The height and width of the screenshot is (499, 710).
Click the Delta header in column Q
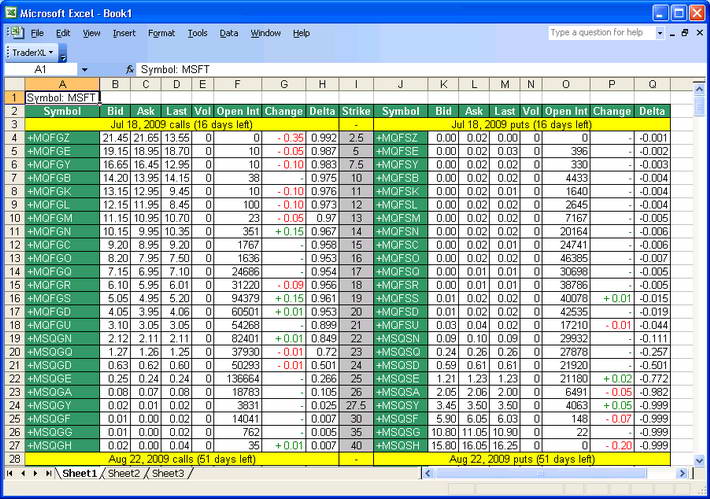tap(652, 111)
